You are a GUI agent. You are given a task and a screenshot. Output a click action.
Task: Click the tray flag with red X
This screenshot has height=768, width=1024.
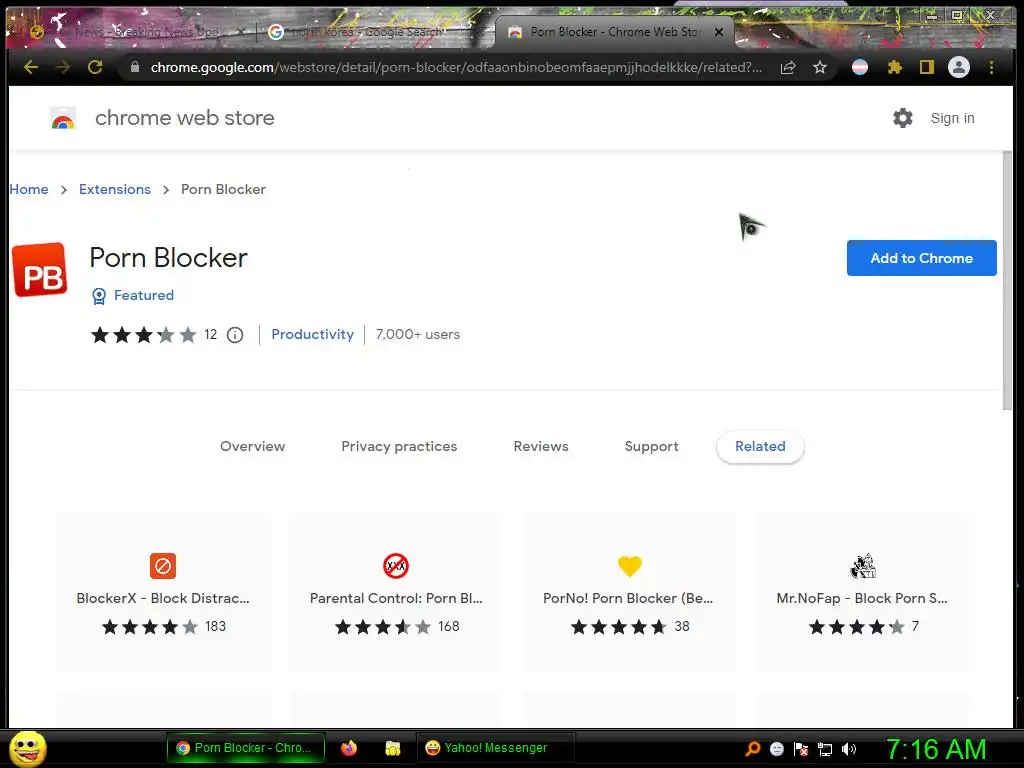point(801,749)
